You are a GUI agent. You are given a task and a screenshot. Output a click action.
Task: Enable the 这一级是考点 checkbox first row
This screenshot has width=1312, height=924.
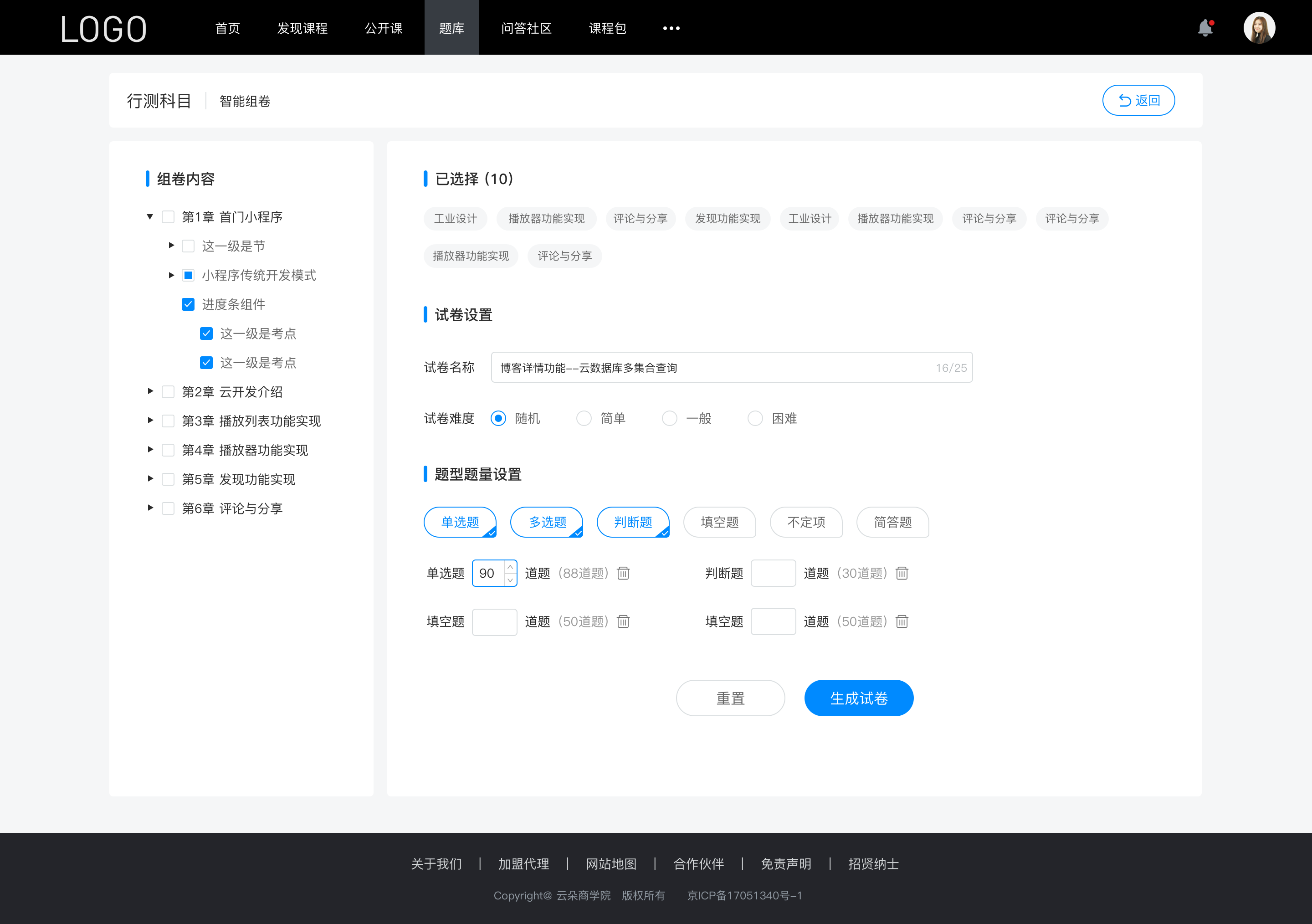point(206,333)
